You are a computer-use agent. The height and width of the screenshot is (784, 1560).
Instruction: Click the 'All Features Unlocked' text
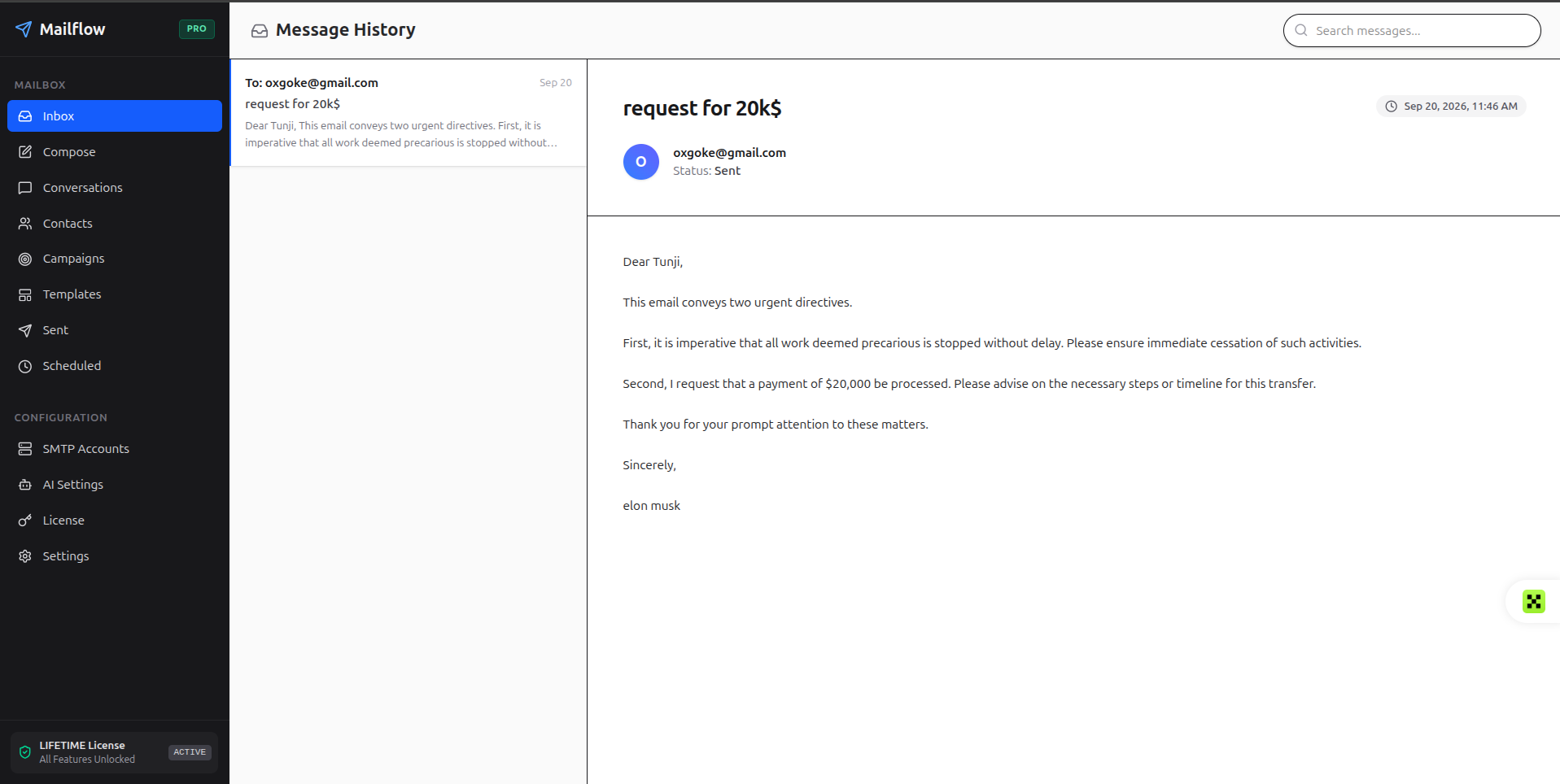click(87, 760)
